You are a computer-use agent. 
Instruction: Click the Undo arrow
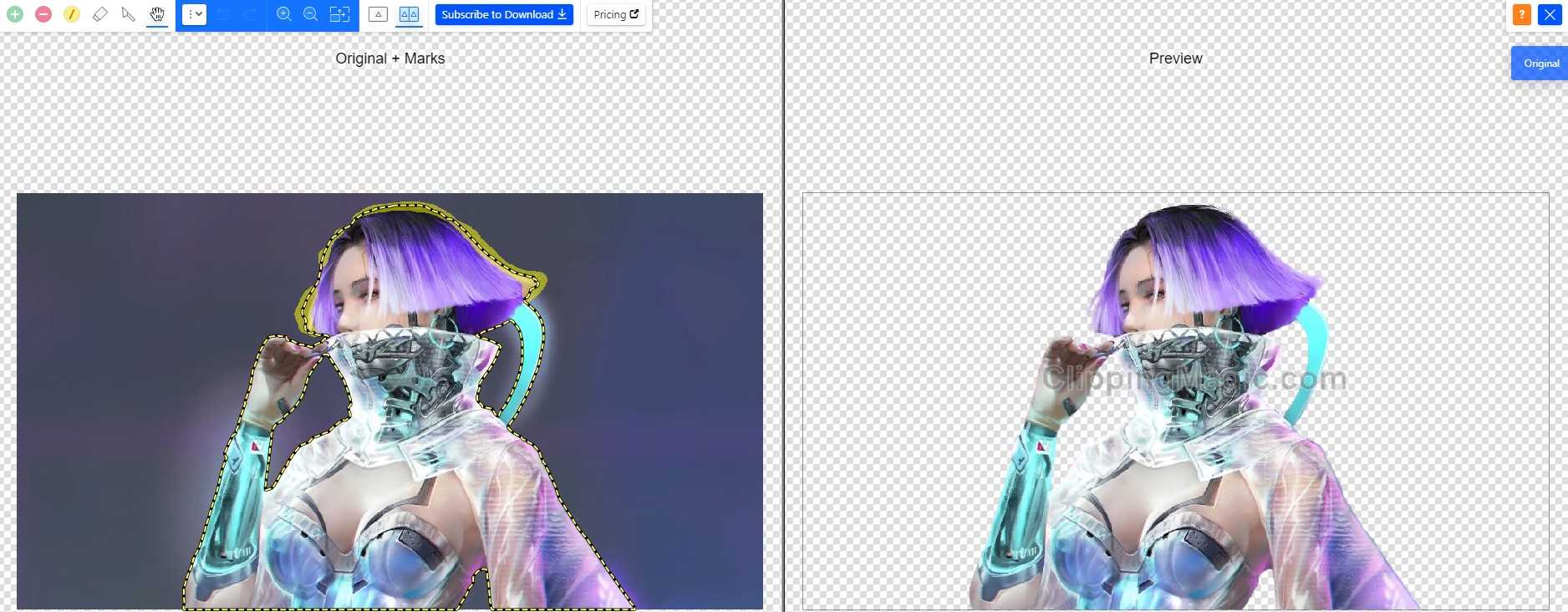pyautogui.click(x=223, y=14)
